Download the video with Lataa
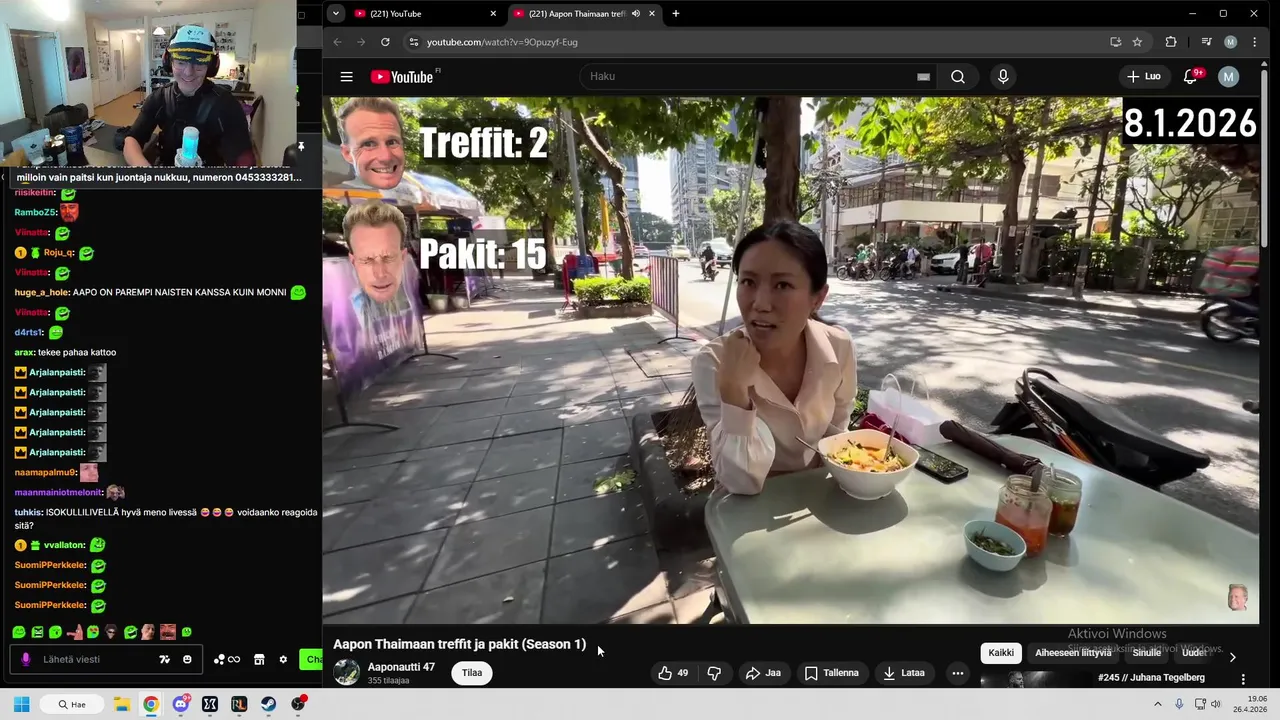 (904, 673)
